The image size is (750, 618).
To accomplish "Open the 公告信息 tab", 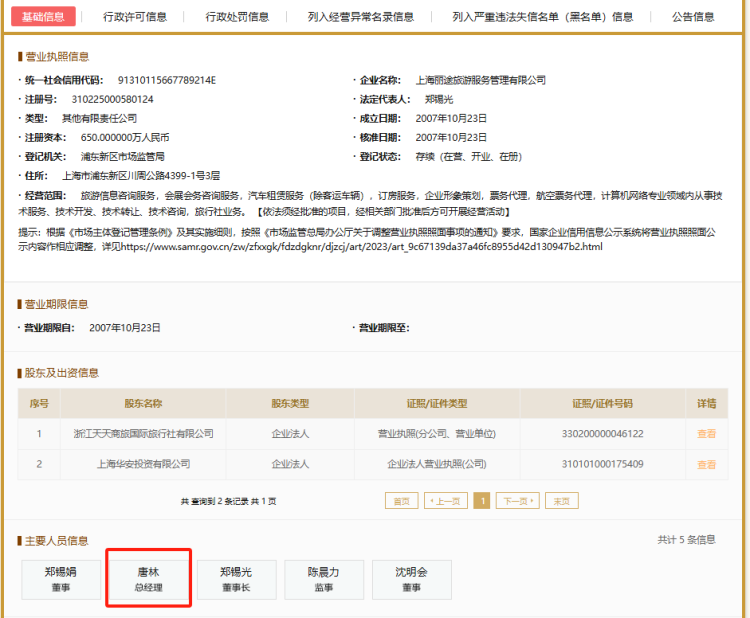I will coord(693,17).
